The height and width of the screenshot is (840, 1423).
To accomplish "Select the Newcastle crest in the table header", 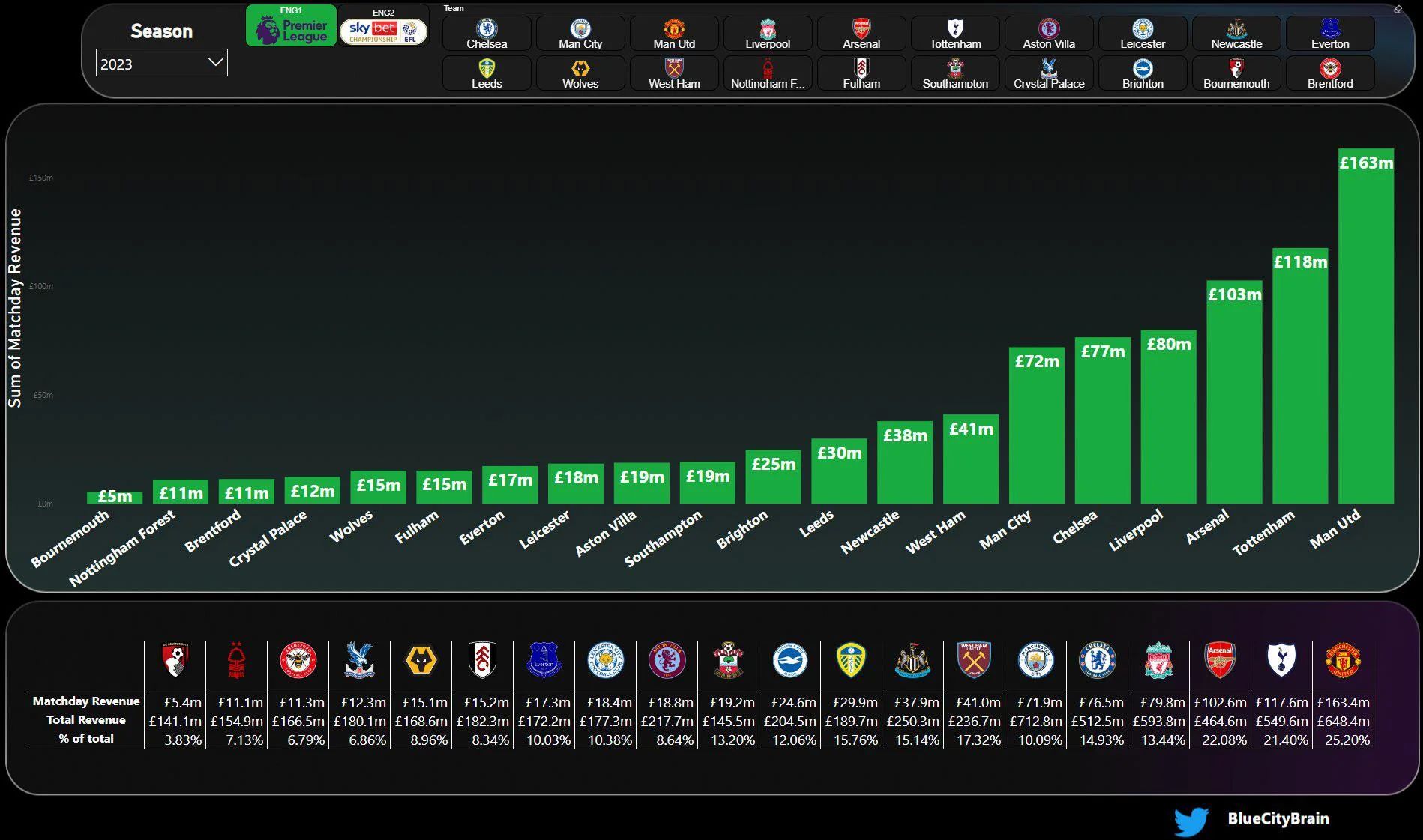I will pyautogui.click(x=912, y=660).
